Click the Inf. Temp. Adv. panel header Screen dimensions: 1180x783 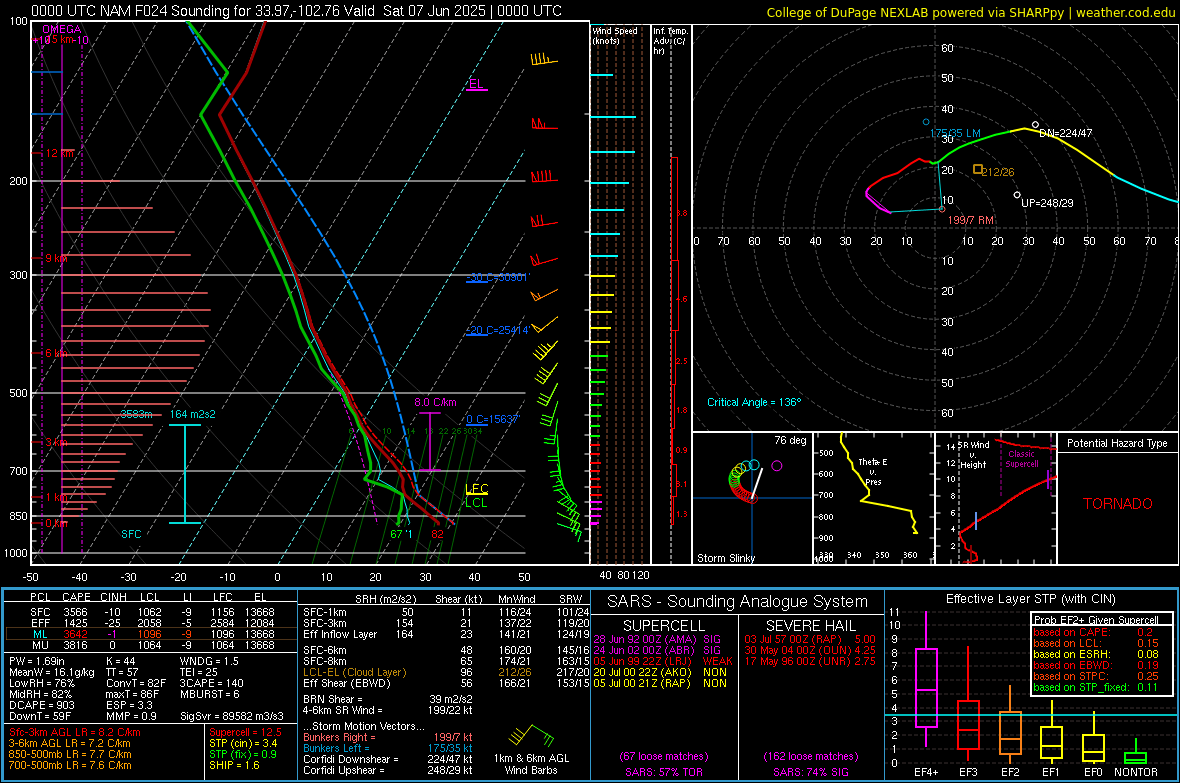pos(670,41)
